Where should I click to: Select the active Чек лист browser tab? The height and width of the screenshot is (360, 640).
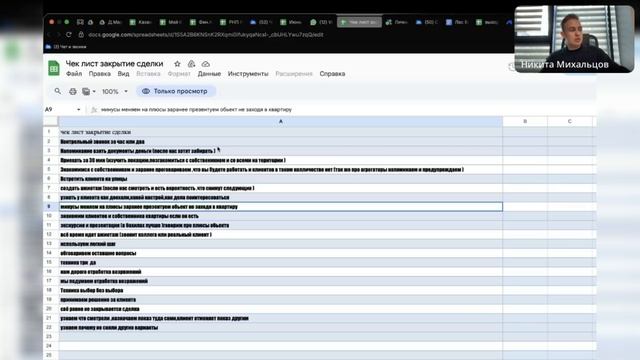pos(359,22)
